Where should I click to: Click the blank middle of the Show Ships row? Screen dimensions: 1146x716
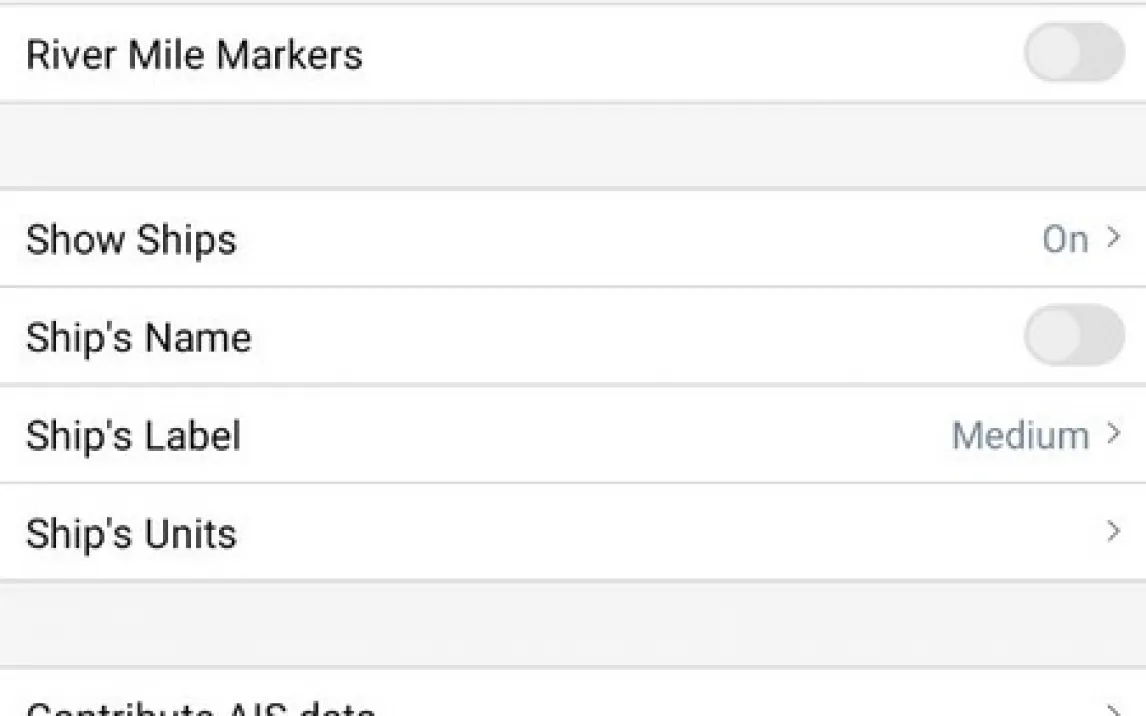600,239
